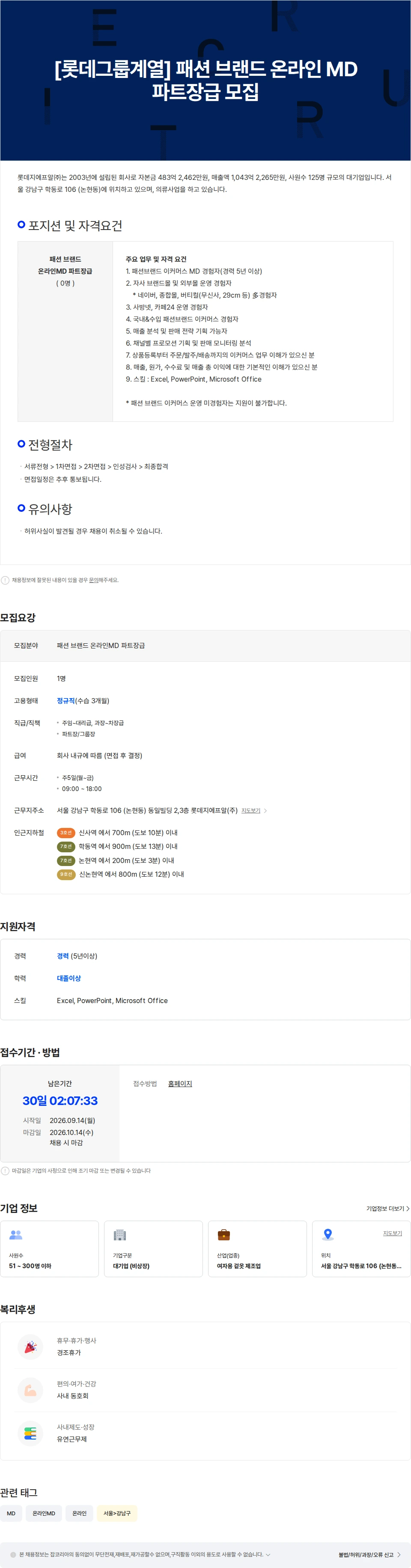Click the job posting title banner

[x=206, y=81]
